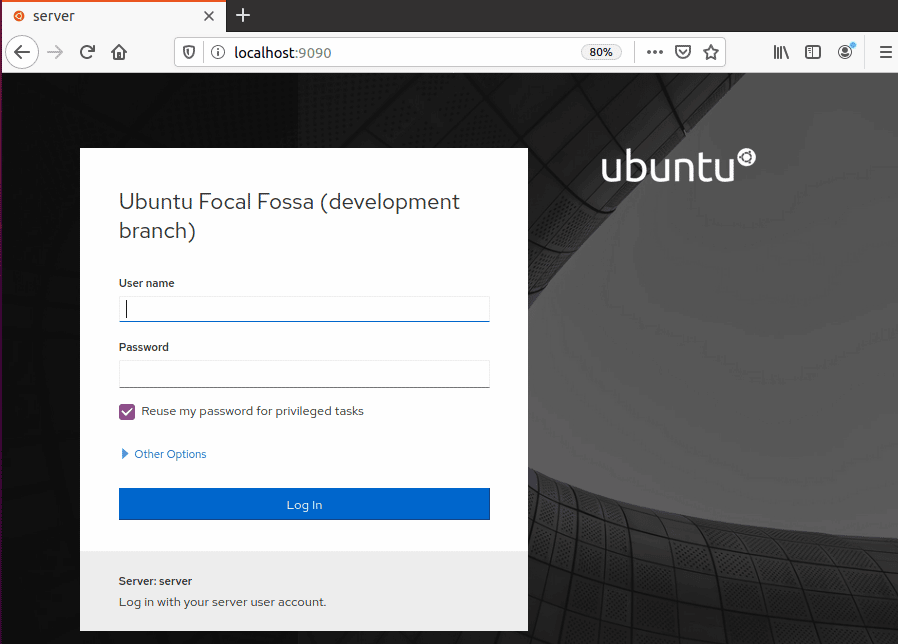Image resolution: width=898 pixels, height=644 pixels.
Task: Close the server tab
Action: point(209,16)
